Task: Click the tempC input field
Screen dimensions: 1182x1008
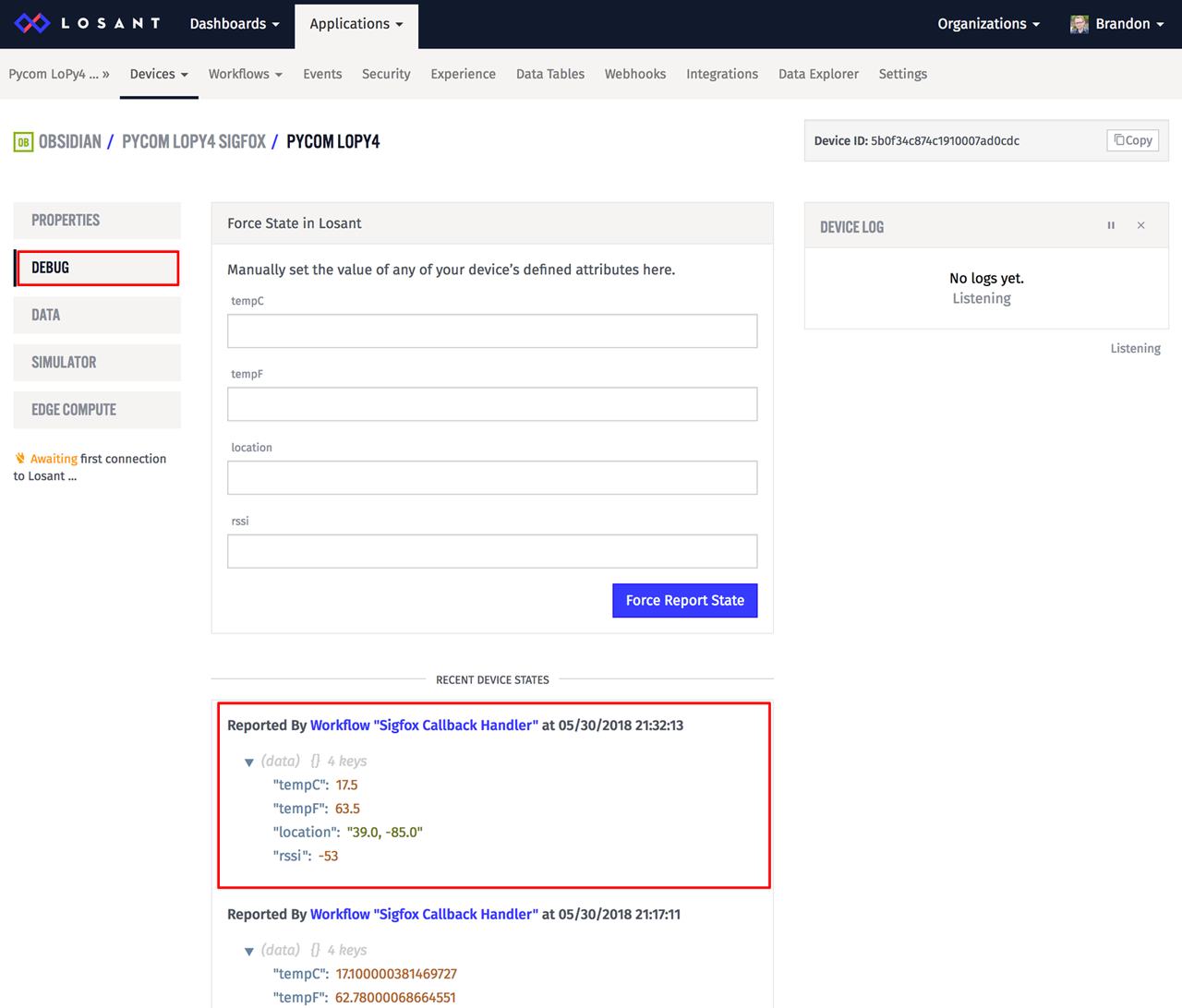Action: [x=492, y=331]
